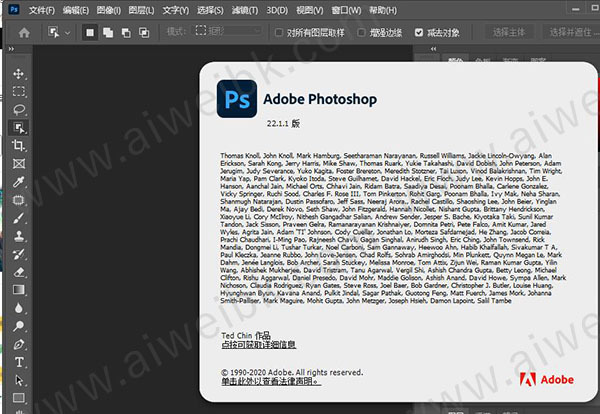This screenshot has height=414, width=600.
Task: Open the 模式 矩形 dropdown
Action: 228,31
